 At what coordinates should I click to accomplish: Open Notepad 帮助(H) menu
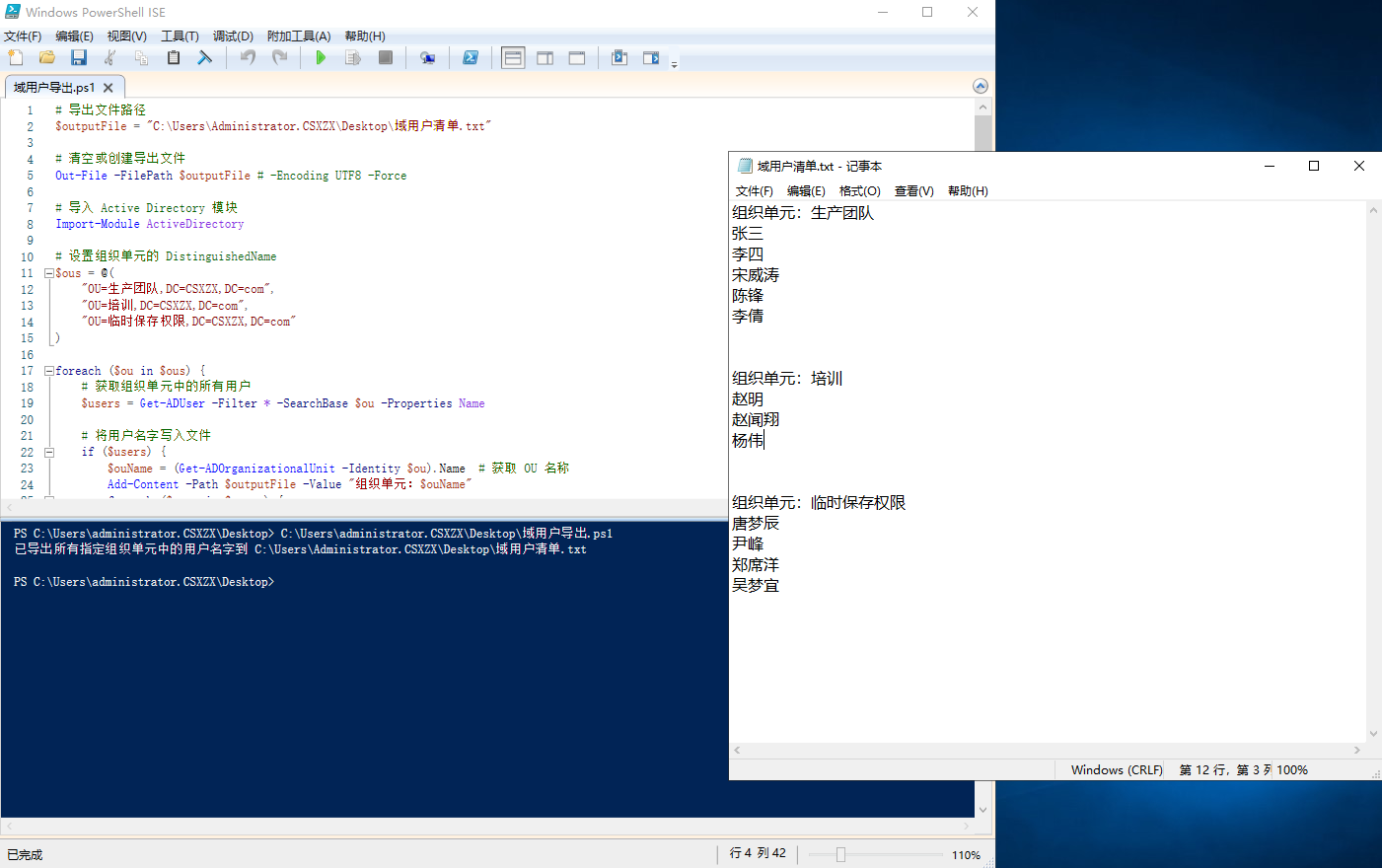point(968,191)
